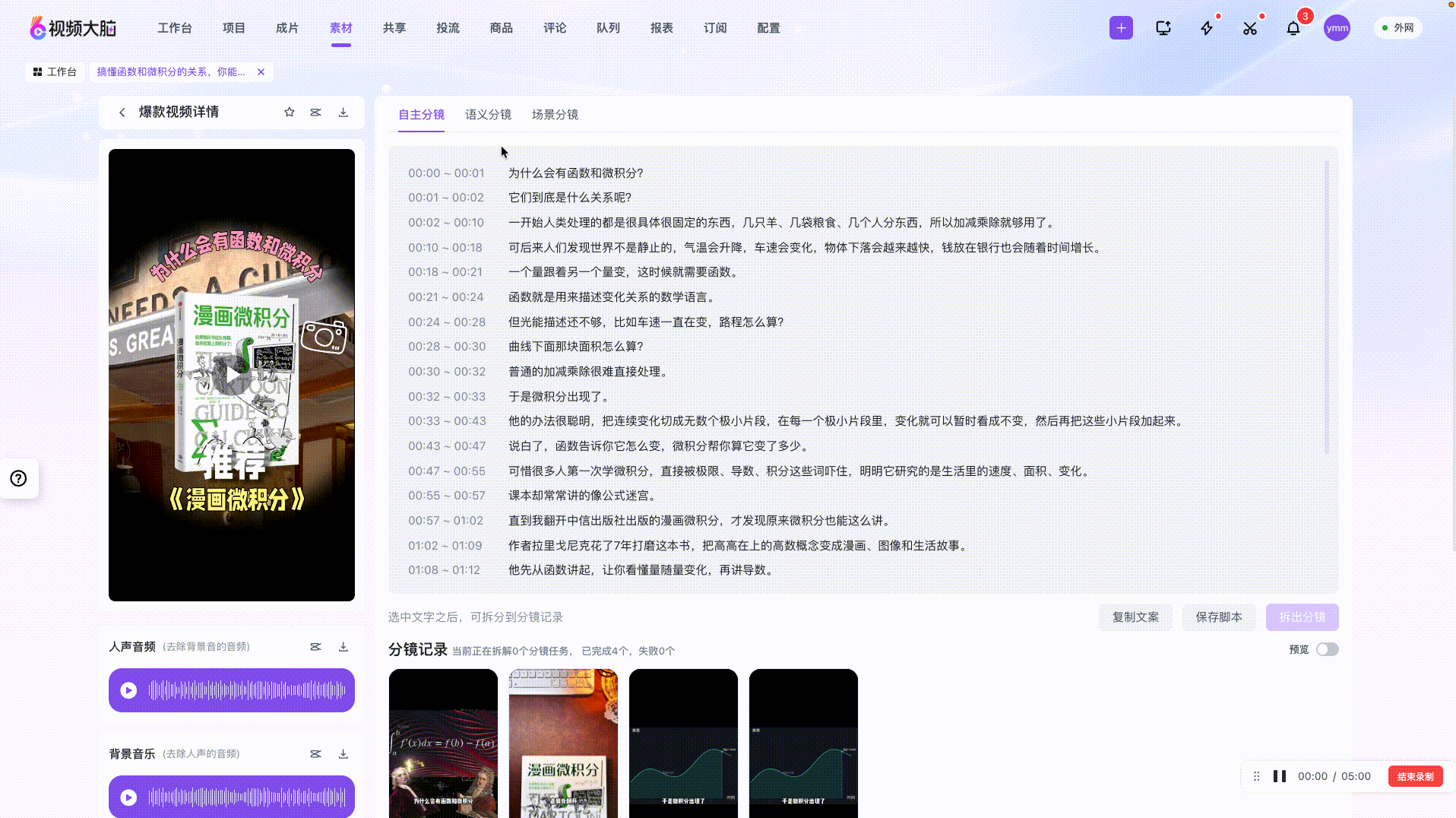Open the 商品 top menu
The image size is (1456, 818).
point(502,28)
